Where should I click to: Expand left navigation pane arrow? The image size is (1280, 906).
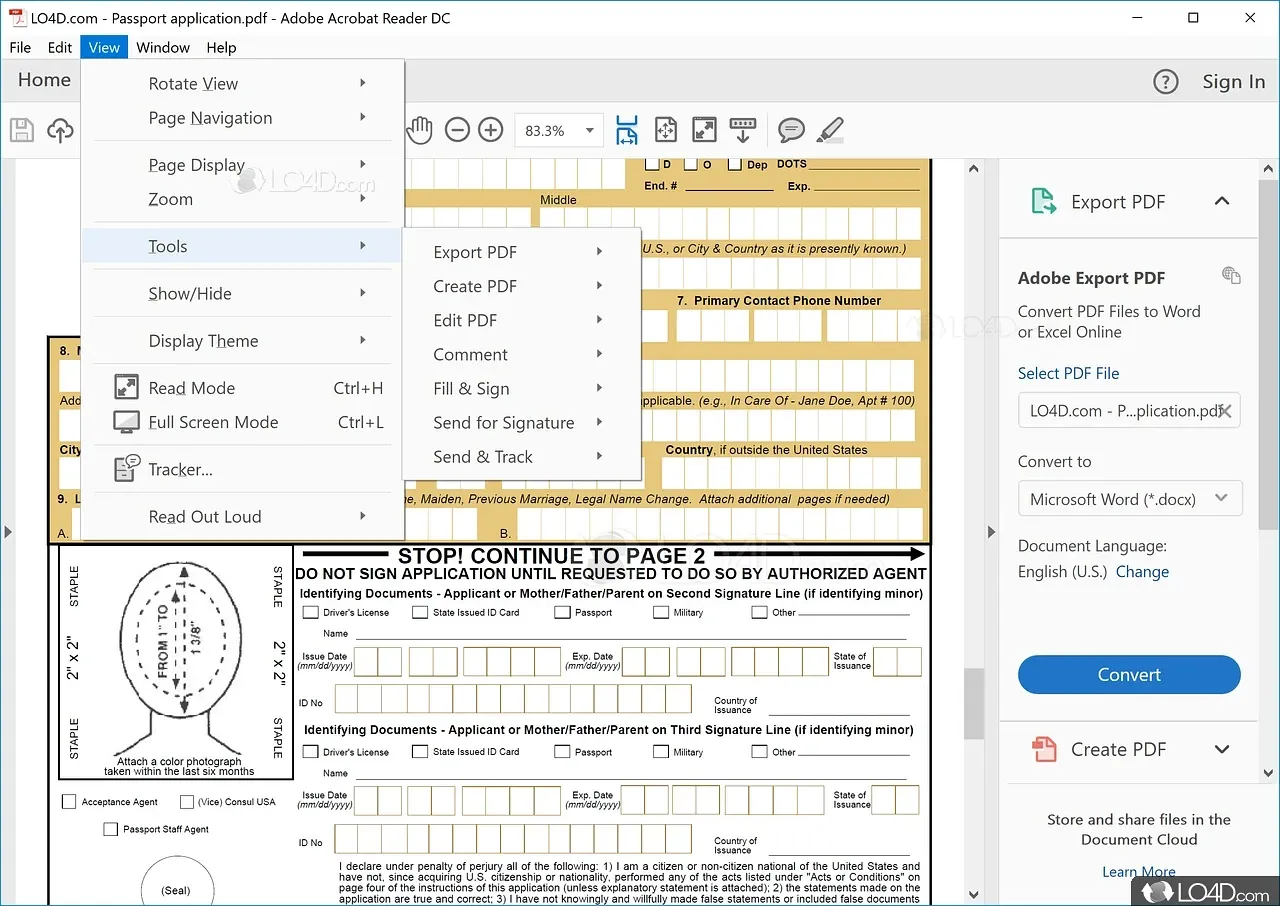click(x=8, y=532)
